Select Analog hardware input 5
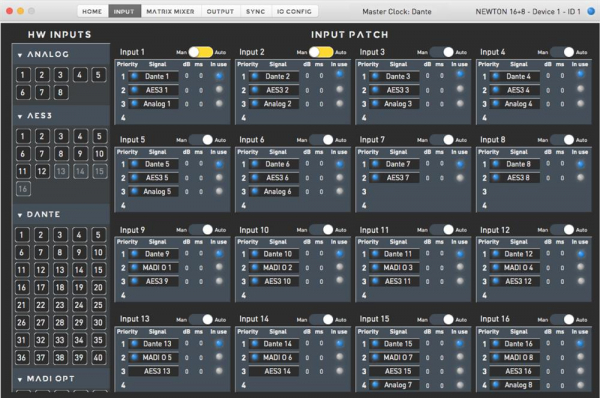The width and height of the screenshot is (600, 398). pyautogui.click(x=98, y=75)
